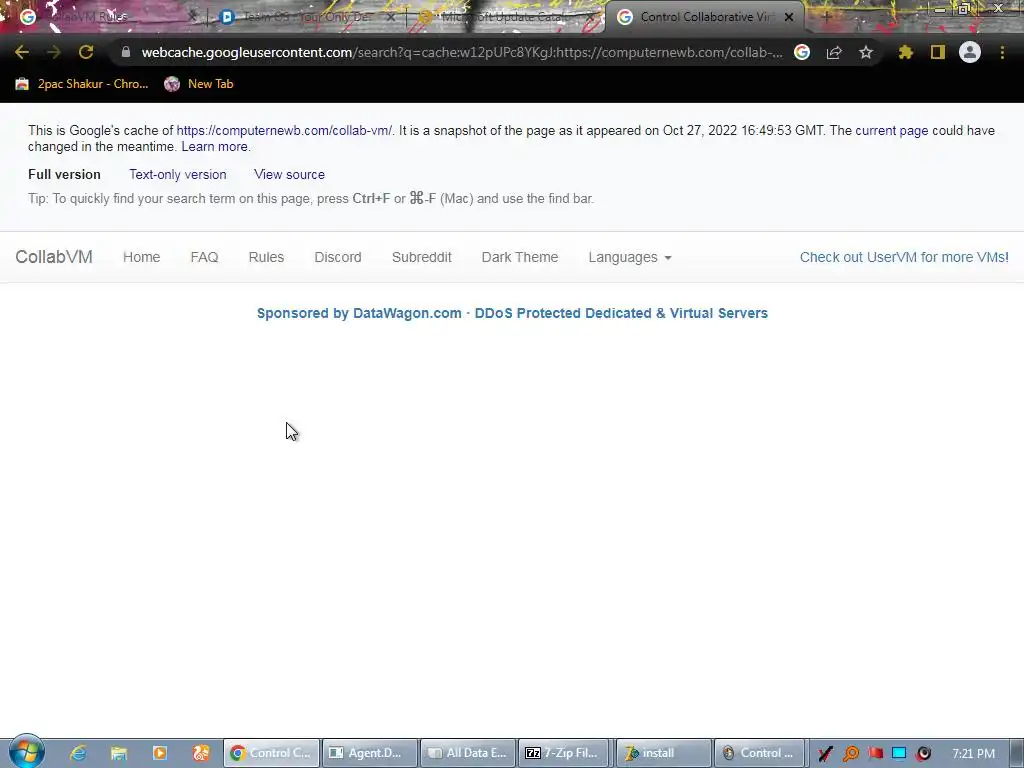Open the media player taskbar icon
This screenshot has width=1024, height=768.
[159, 753]
